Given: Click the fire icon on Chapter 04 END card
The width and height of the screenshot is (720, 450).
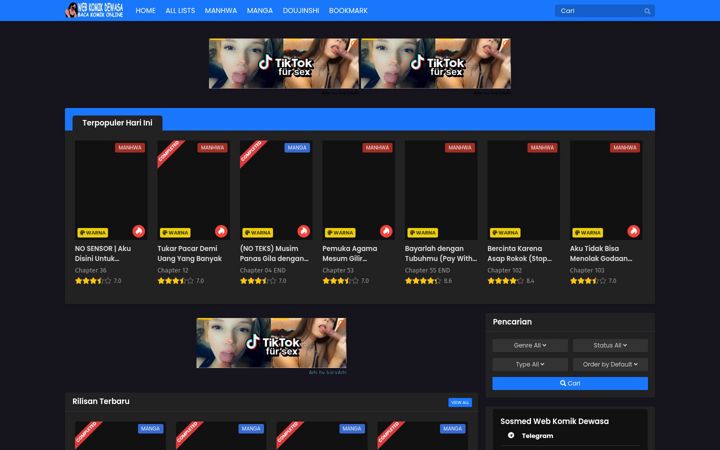Looking at the screenshot, I should (x=304, y=231).
